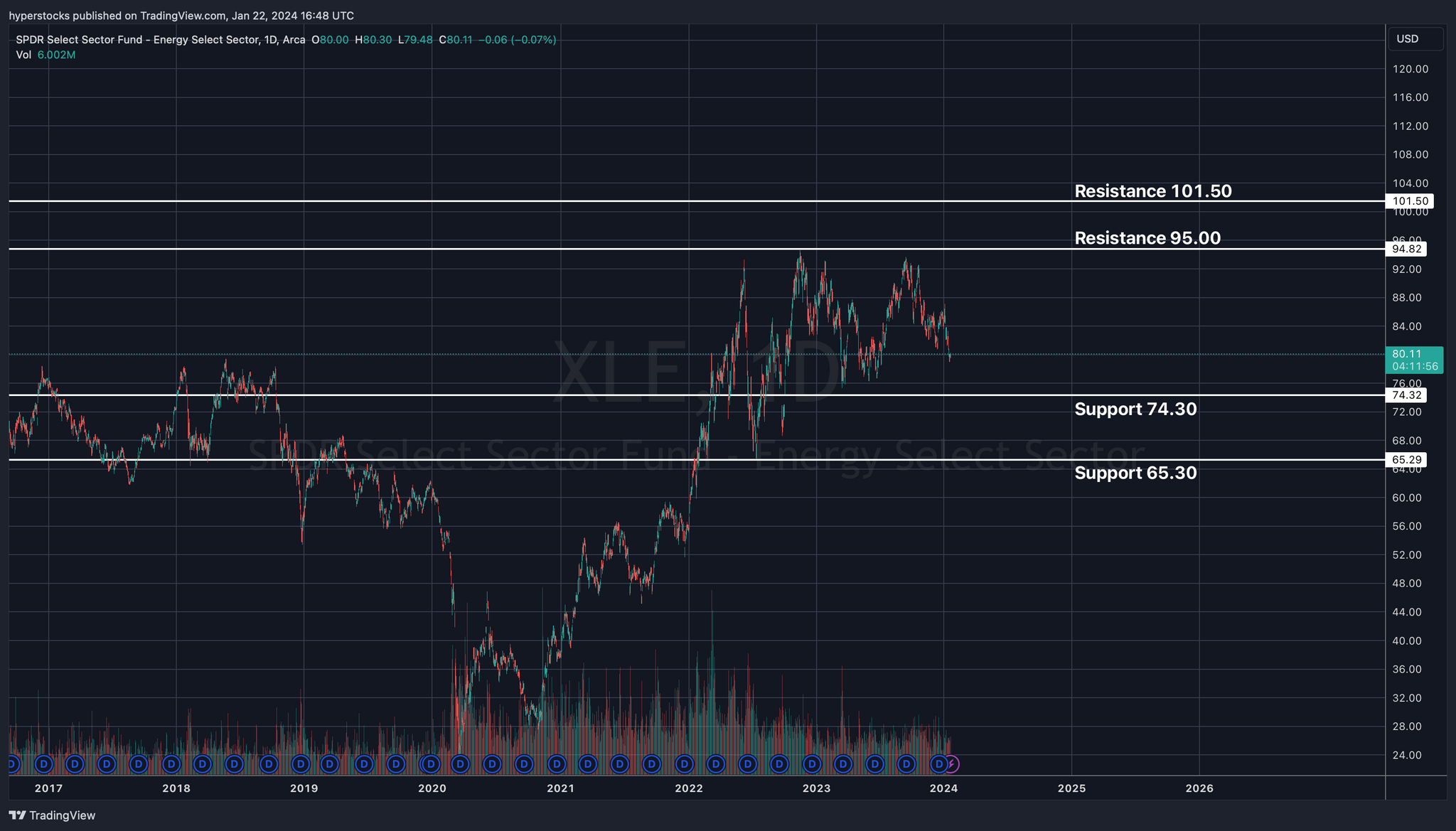The width and height of the screenshot is (1456, 831).
Task: Click the dividend marker above the 2018 label
Action: [171, 764]
